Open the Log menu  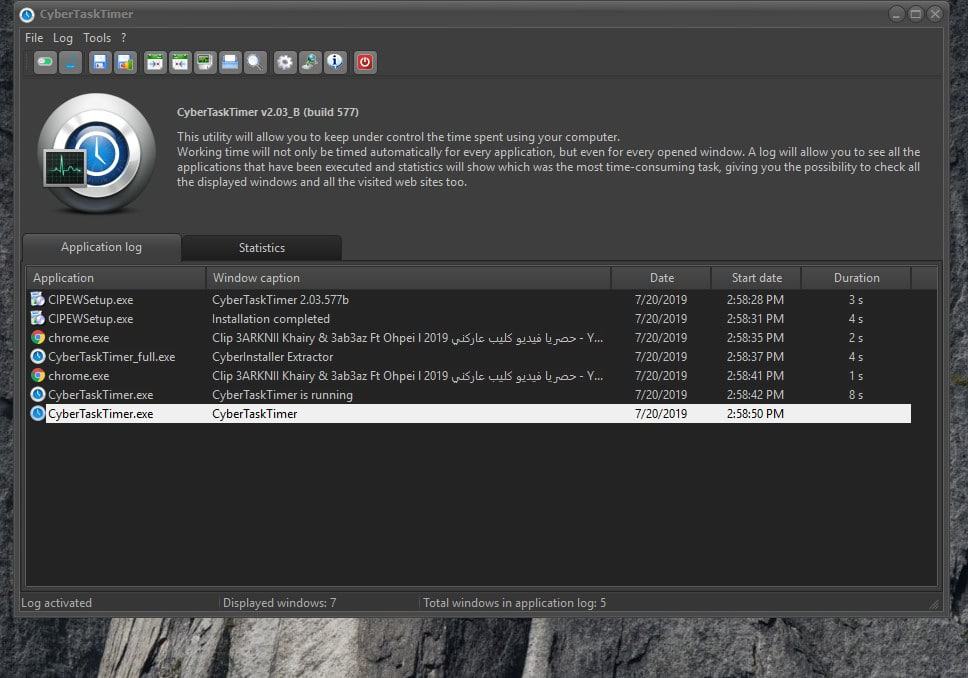pyautogui.click(x=63, y=38)
